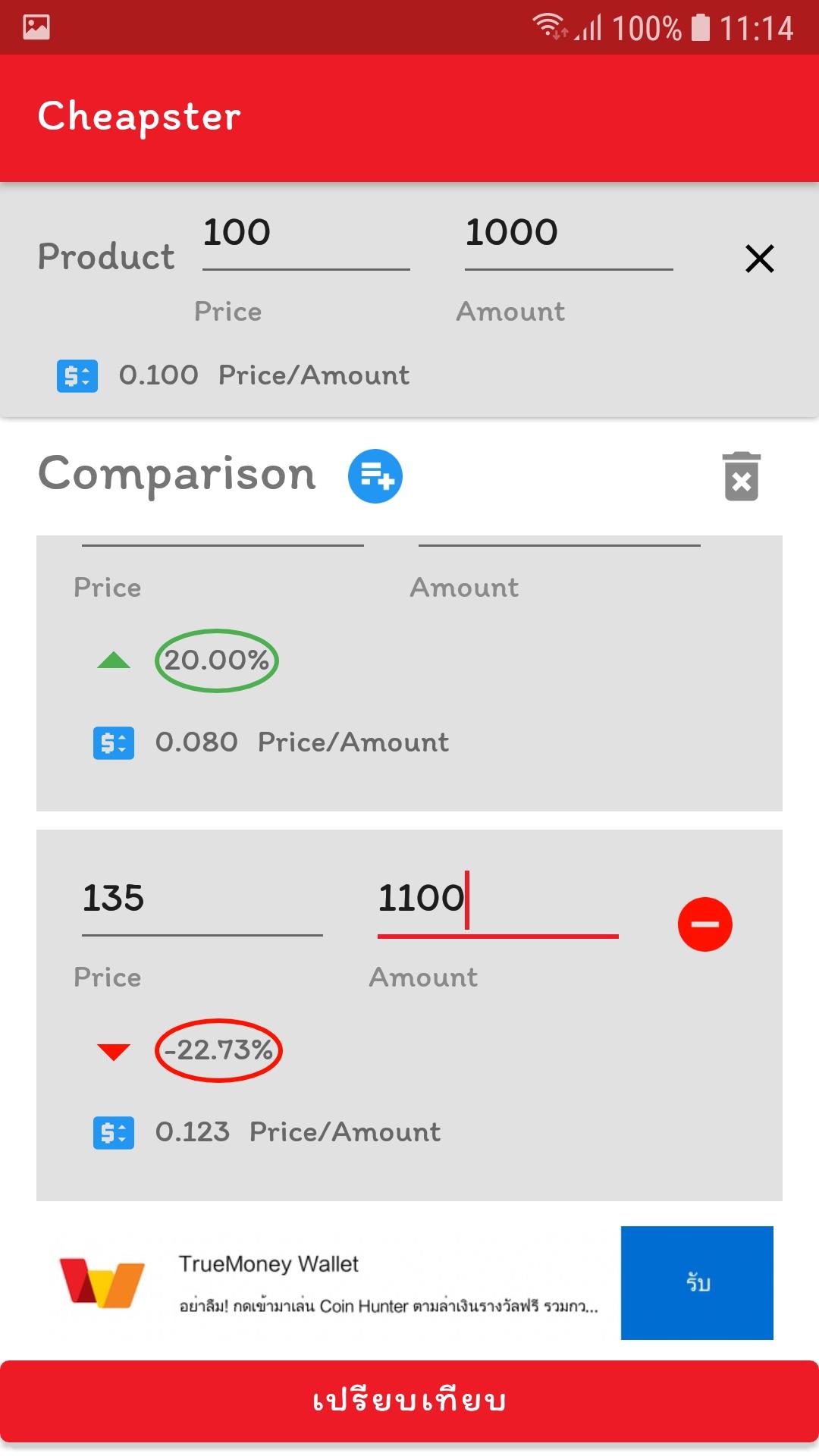
Task: Focus the comparison price field showing 135
Action: coord(202,899)
